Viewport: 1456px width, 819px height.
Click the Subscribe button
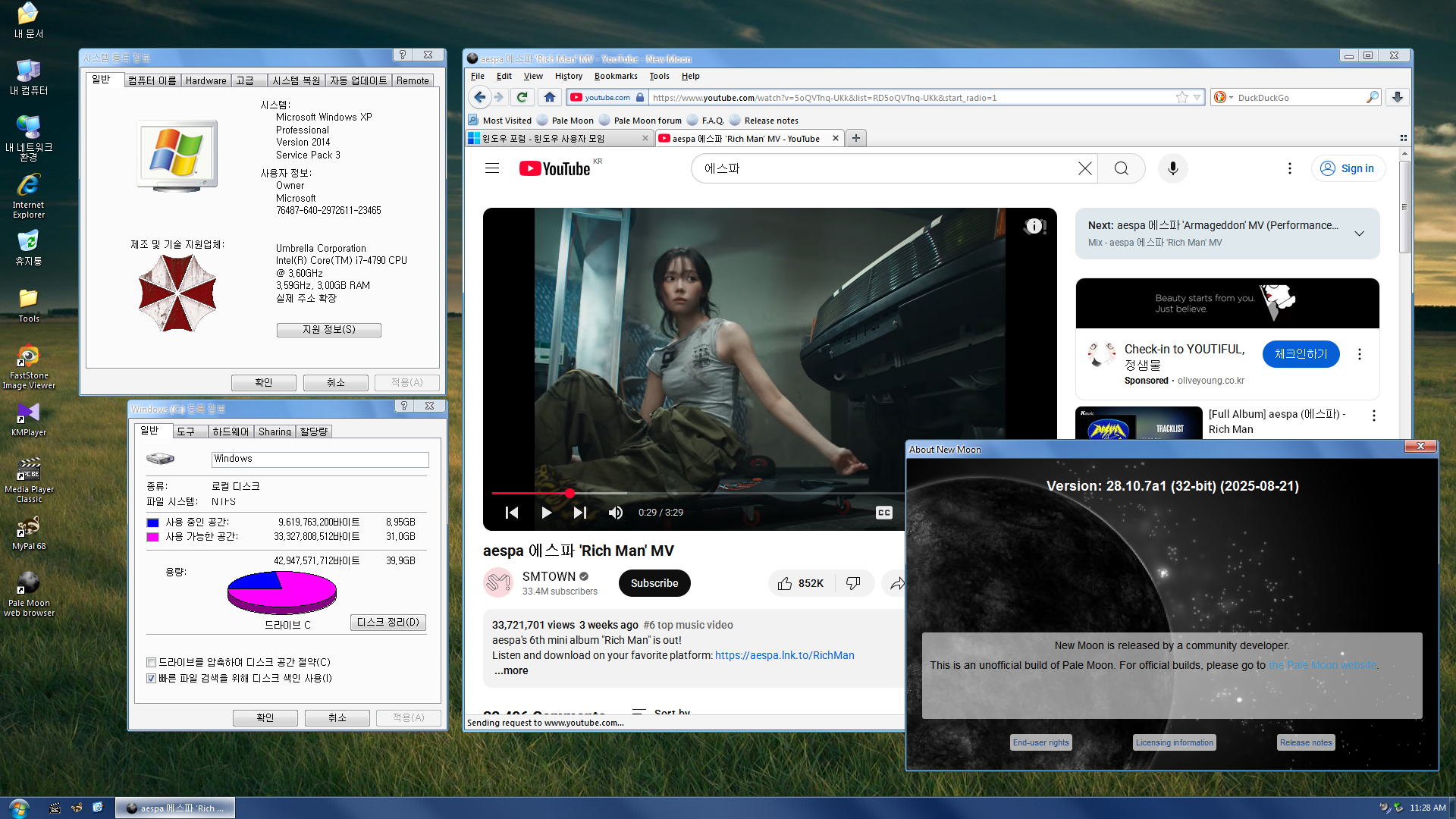pos(654,583)
